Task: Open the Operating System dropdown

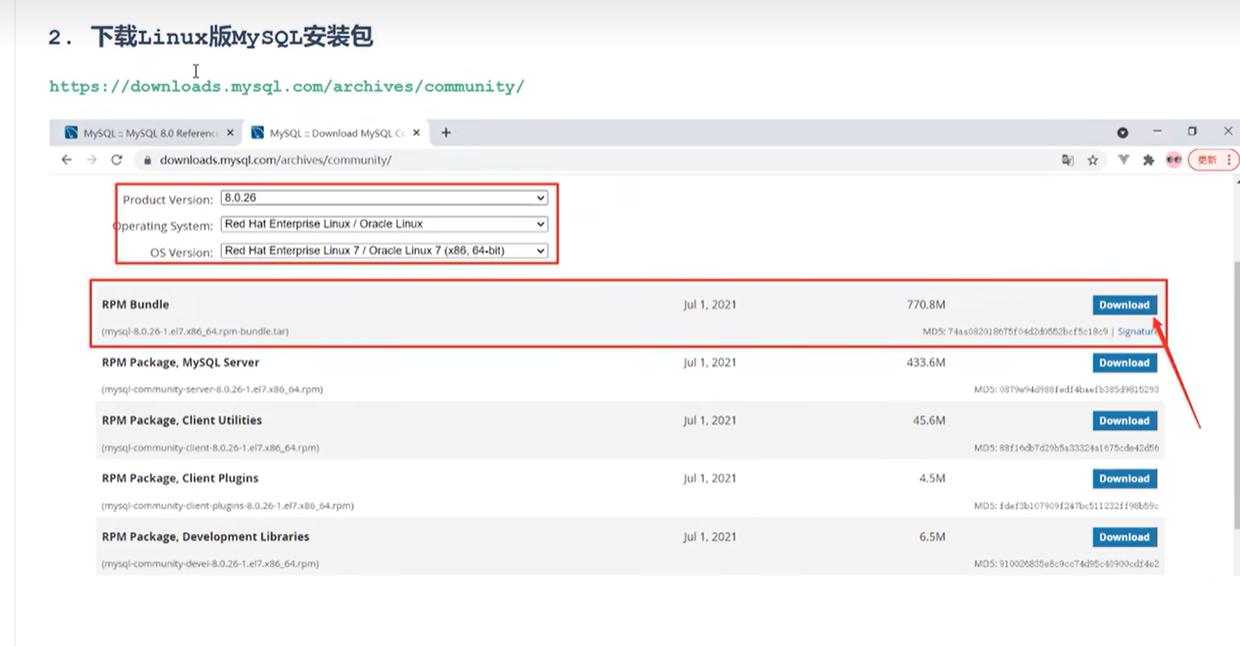Action: 384,224
